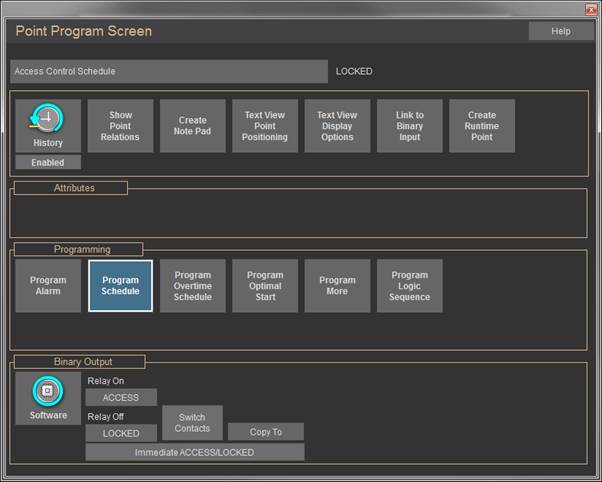Expand Program More options
The width and height of the screenshot is (602, 482).
[x=337, y=286]
